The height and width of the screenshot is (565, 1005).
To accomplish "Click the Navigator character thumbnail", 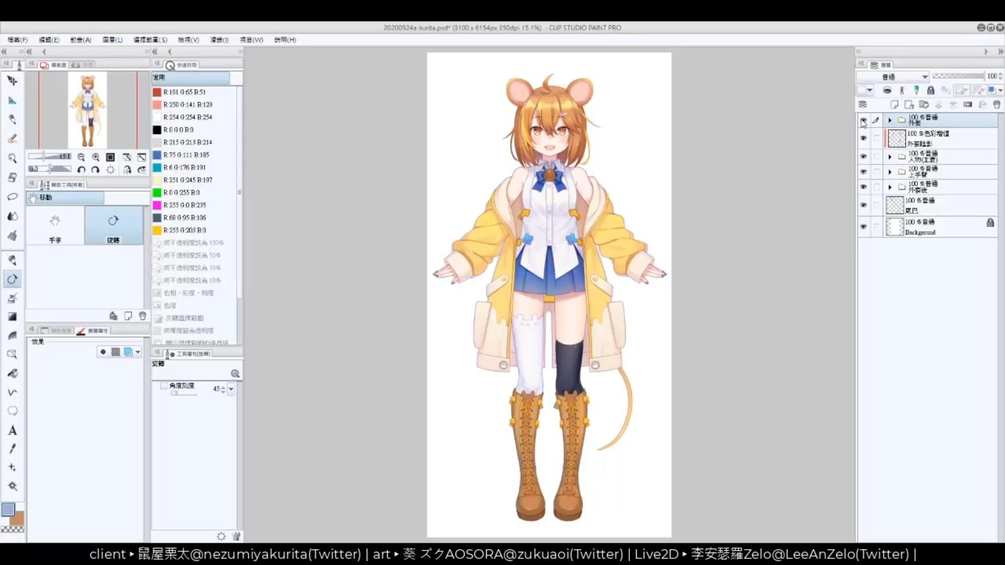I will pyautogui.click(x=87, y=110).
